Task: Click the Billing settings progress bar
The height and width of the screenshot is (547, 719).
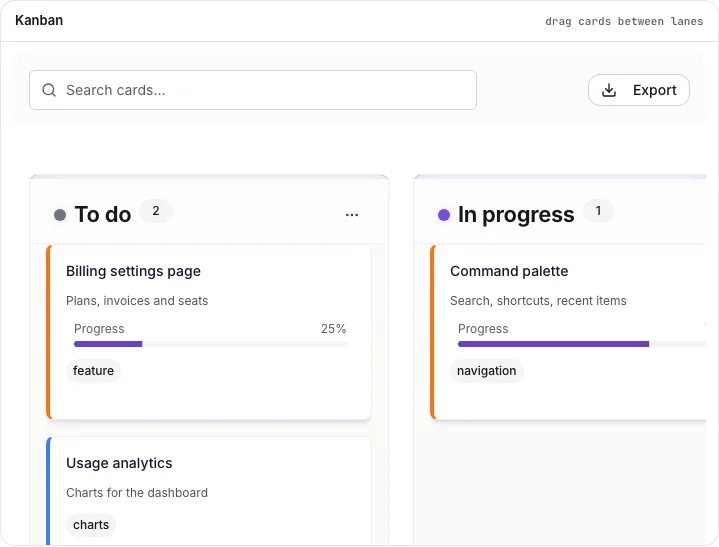Action: (210, 344)
